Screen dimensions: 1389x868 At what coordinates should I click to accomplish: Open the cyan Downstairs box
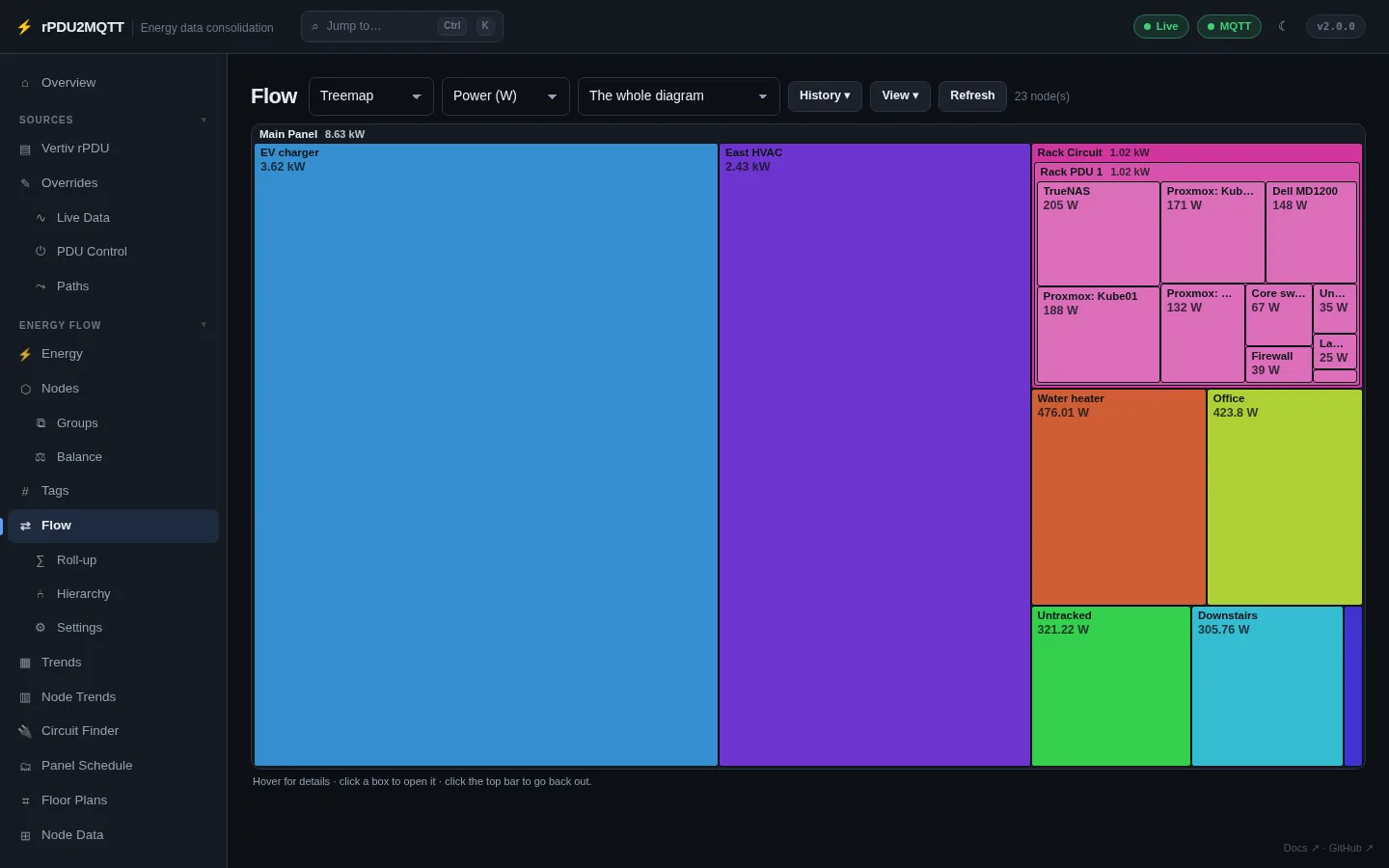(1267, 687)
